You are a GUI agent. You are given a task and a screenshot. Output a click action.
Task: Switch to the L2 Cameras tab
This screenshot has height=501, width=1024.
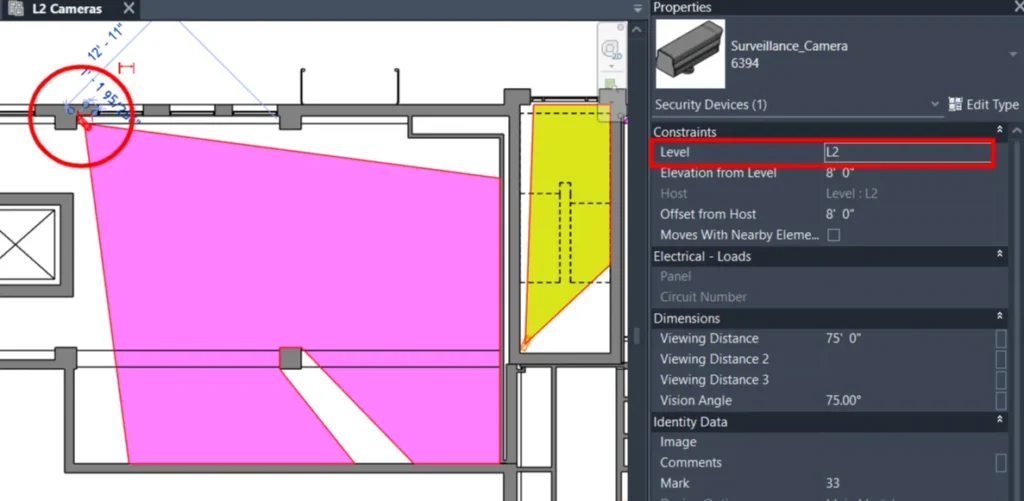pos(66,9)
